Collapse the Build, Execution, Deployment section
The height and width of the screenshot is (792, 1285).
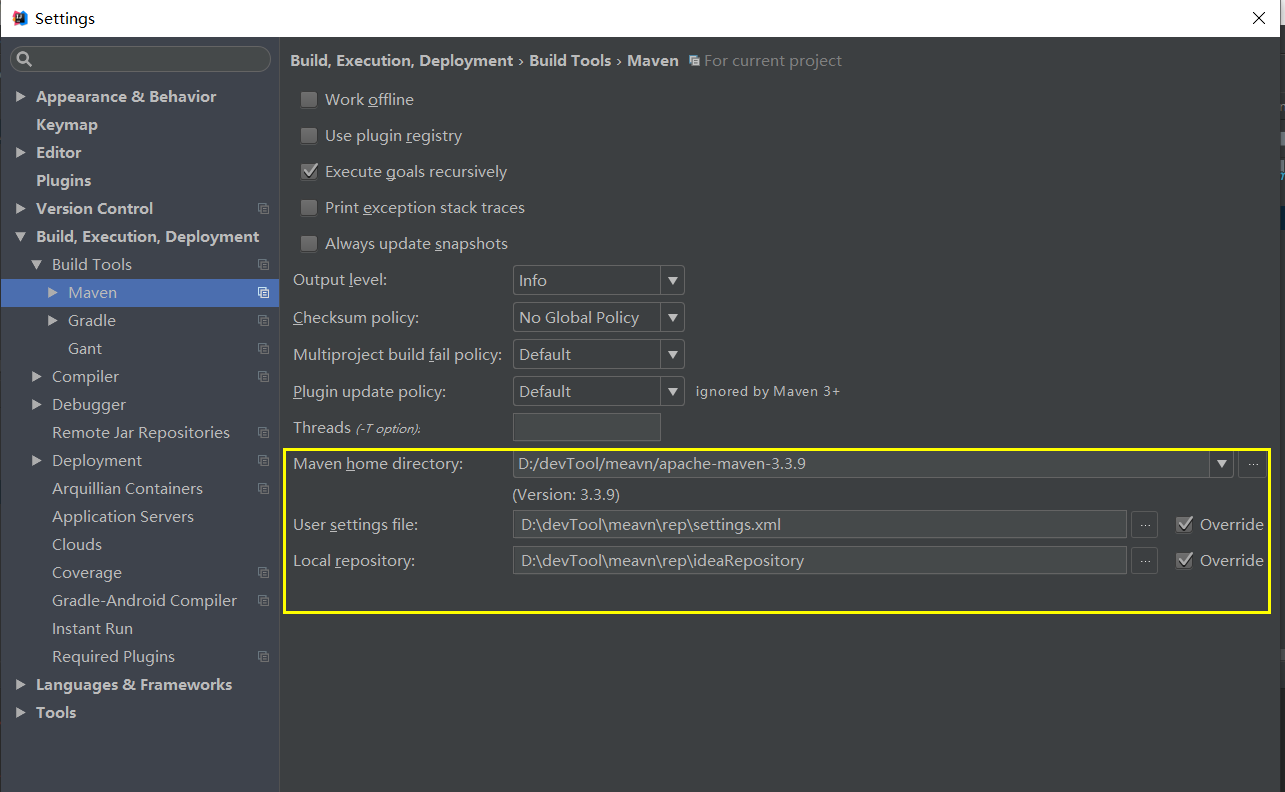(21, 237)
